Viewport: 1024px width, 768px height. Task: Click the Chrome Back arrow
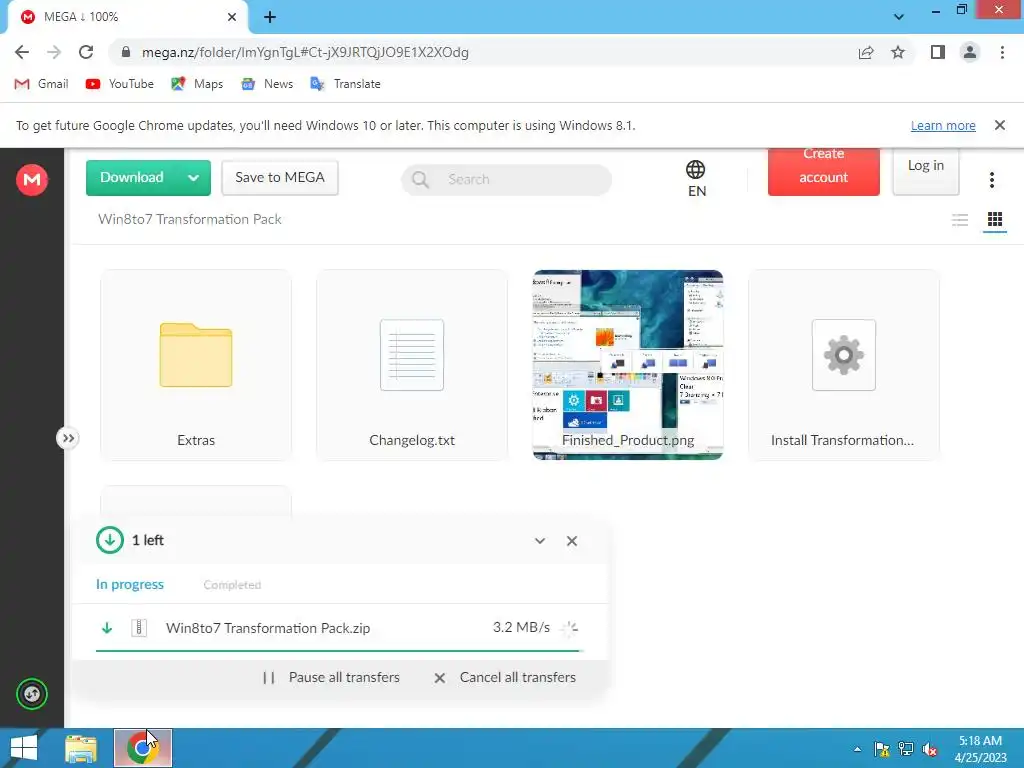click(22, 52)
